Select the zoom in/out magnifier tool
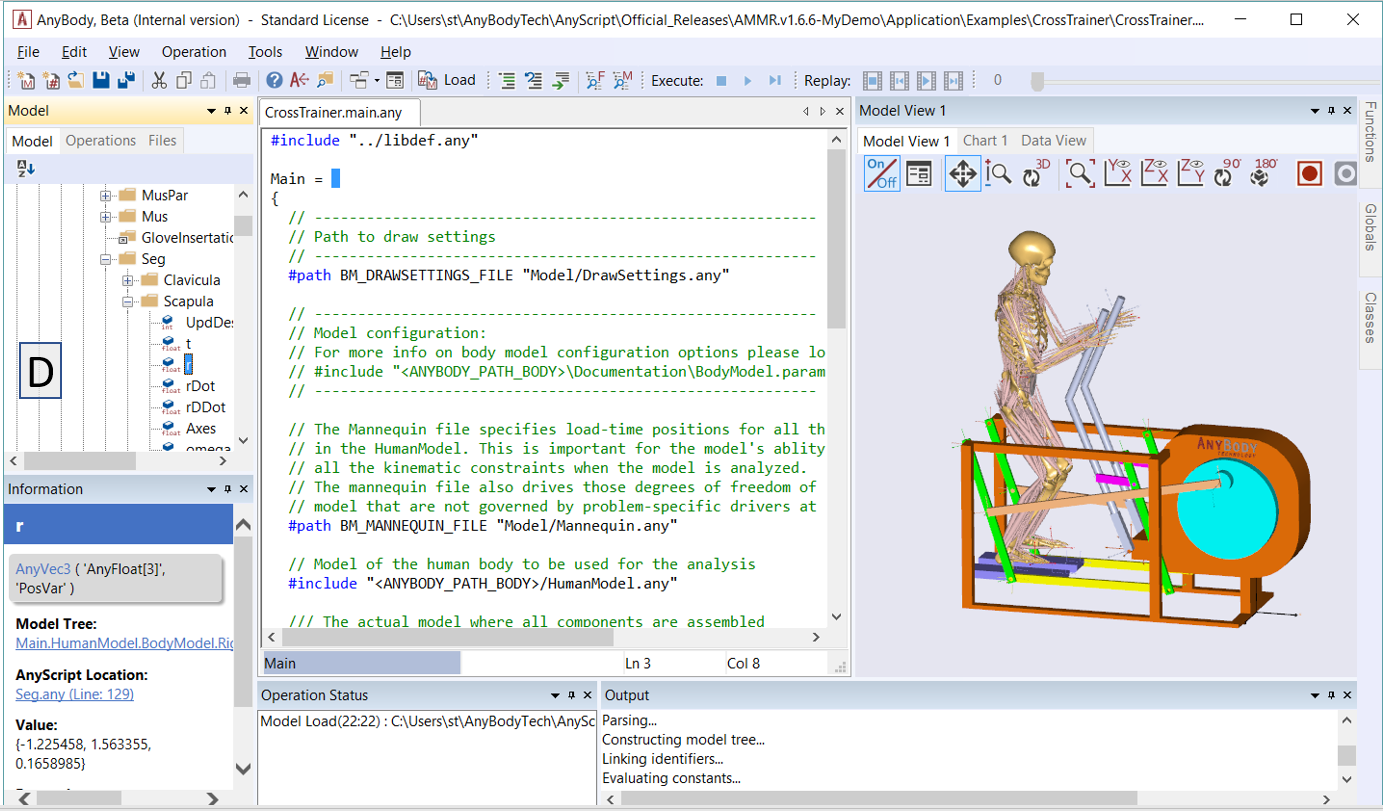The height and width of the screenshot is (811, 1383). [998, 174]
